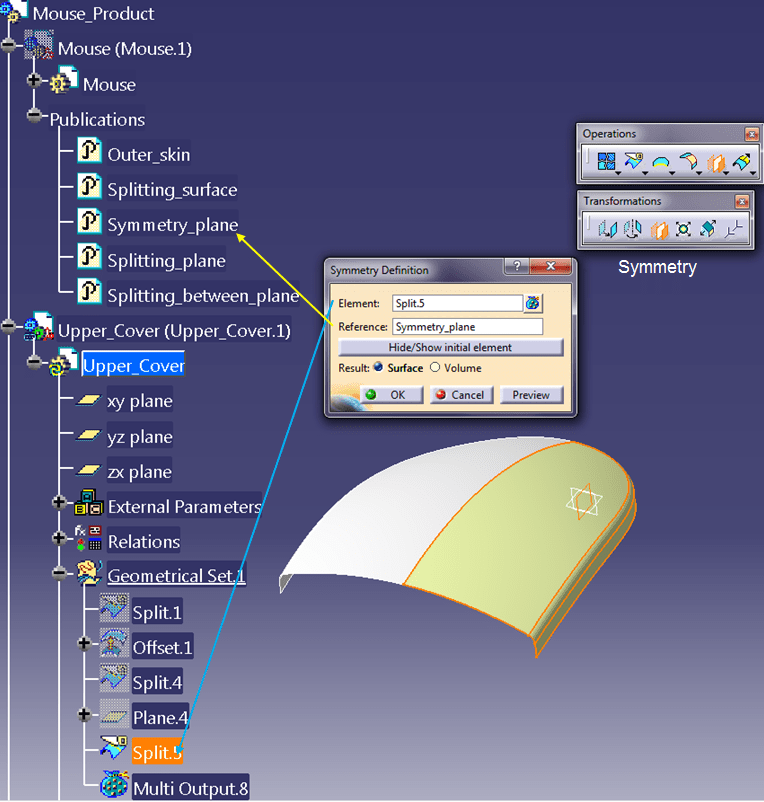Image resolution: width=764 pixels, height=802 pixels.
Task: Select the Surface result radio button
Action: 379,368
